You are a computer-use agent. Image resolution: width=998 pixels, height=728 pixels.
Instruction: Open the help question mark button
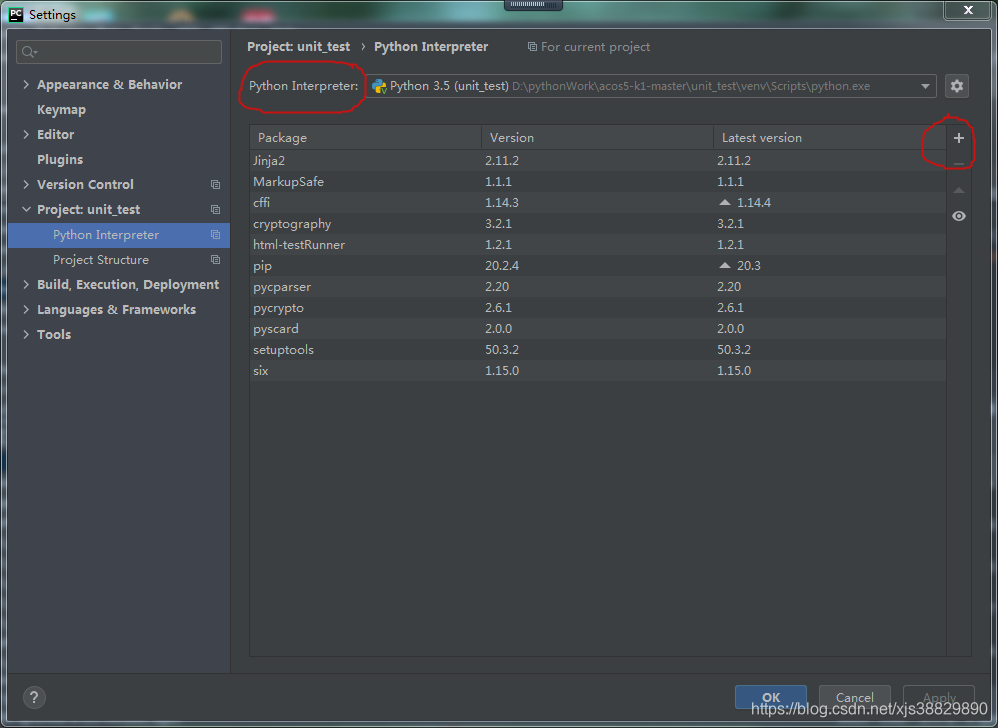click(x=34, y=697)
